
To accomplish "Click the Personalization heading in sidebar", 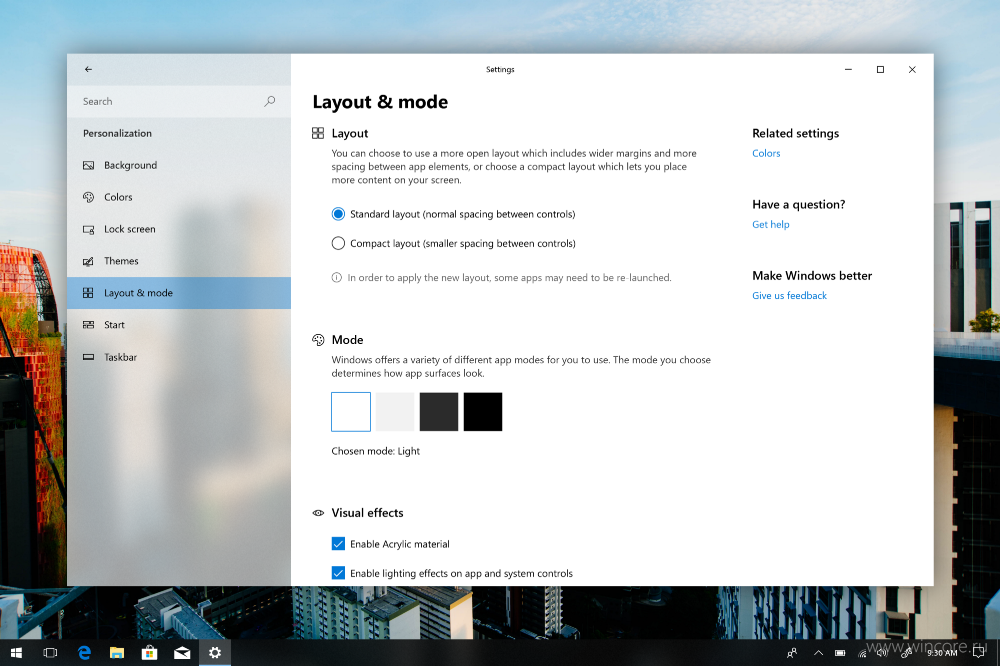I will [117, 133].
